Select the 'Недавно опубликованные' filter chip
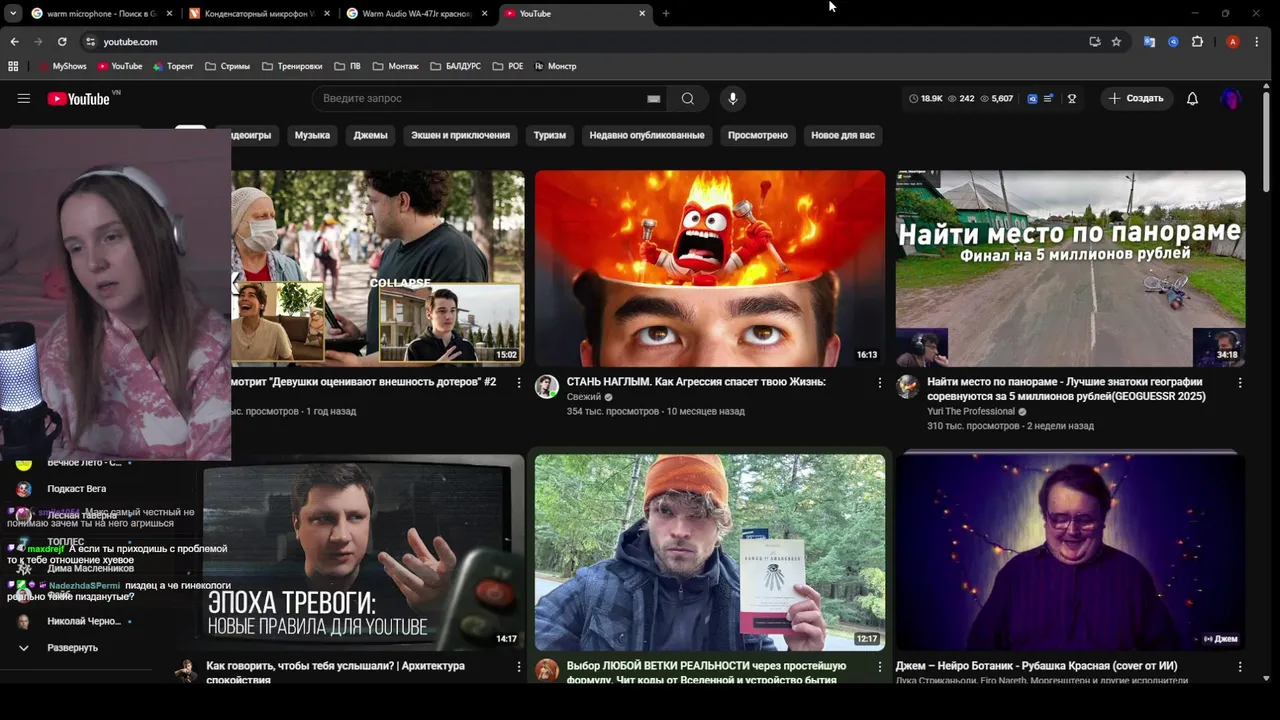The height and width of the screenshot is (720, 1280). [647, 135]
